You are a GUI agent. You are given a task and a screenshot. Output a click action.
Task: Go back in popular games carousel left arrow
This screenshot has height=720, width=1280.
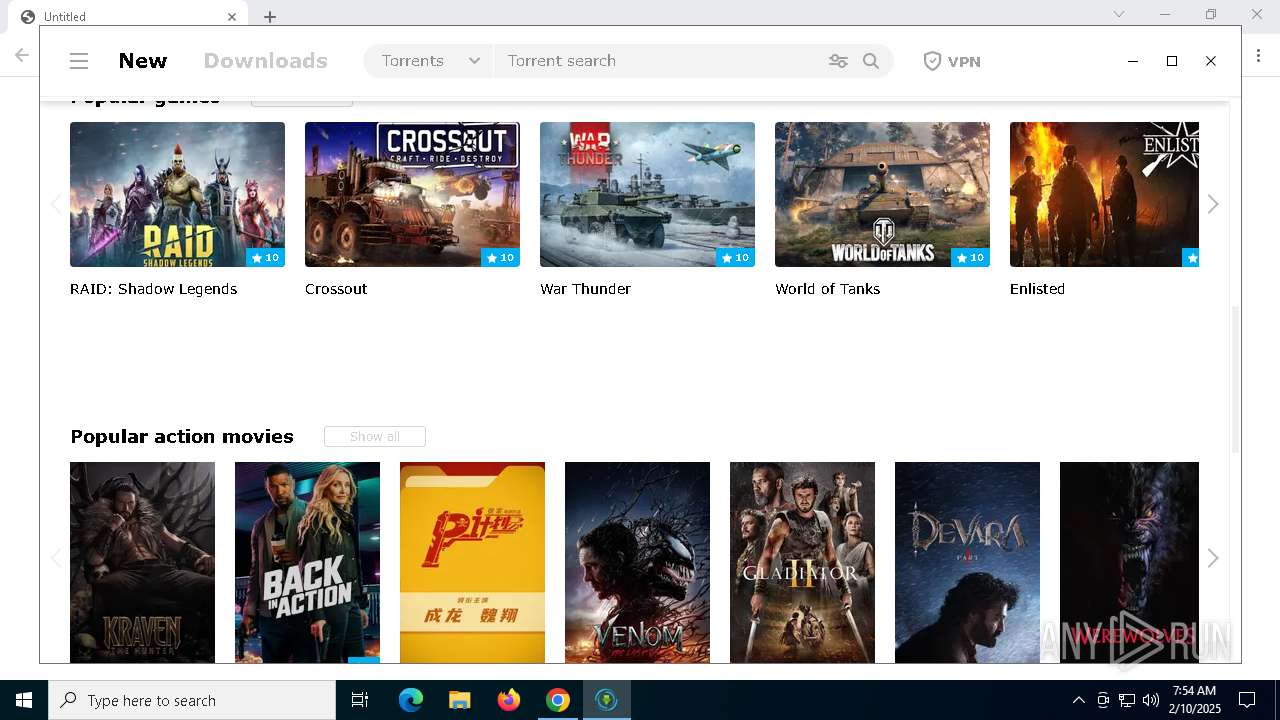[56, 204]
